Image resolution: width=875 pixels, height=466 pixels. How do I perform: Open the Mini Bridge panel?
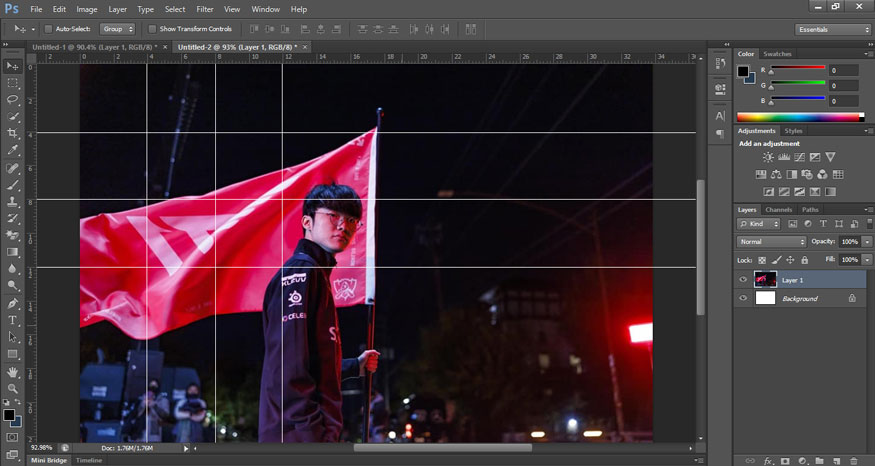48,460
